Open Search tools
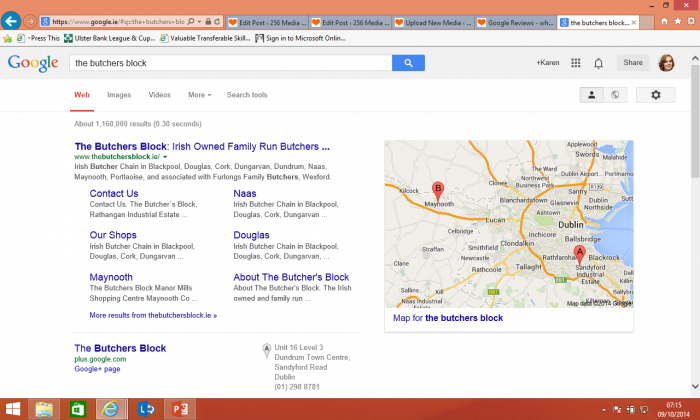 coord(247,95)
